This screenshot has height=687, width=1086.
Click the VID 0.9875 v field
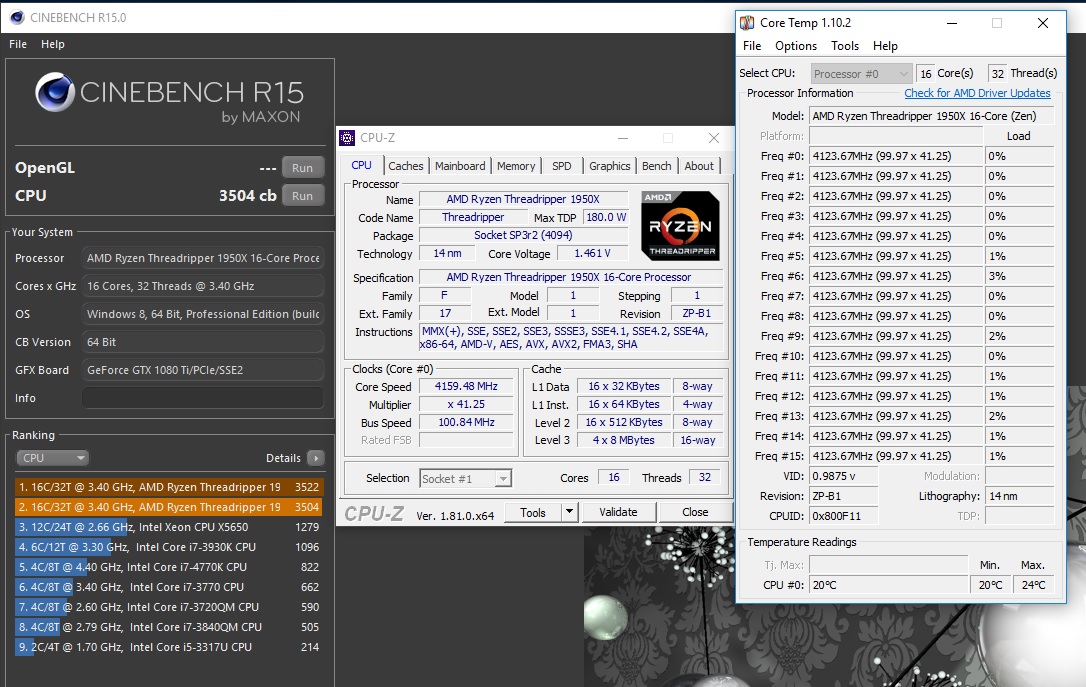[x=844, y=476]
